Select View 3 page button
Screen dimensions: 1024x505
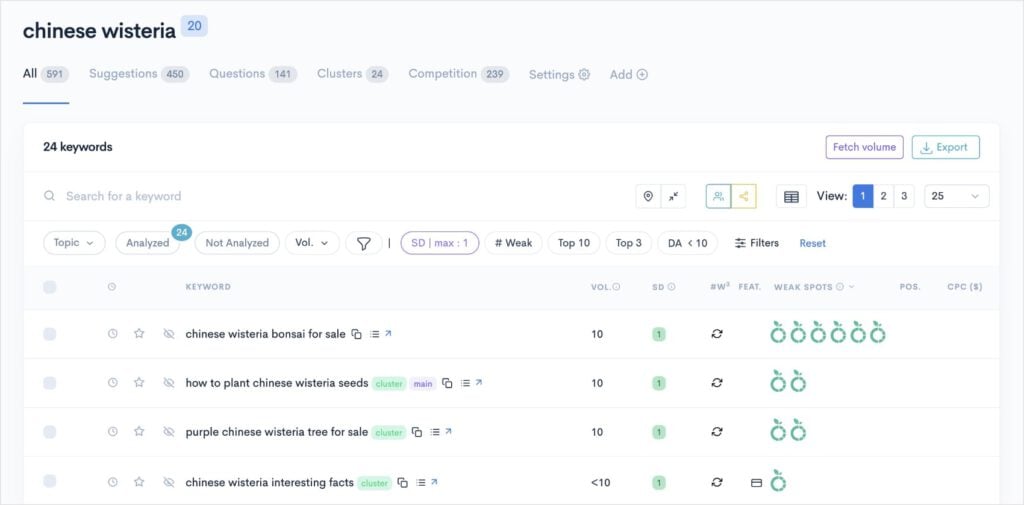[904, 196]
